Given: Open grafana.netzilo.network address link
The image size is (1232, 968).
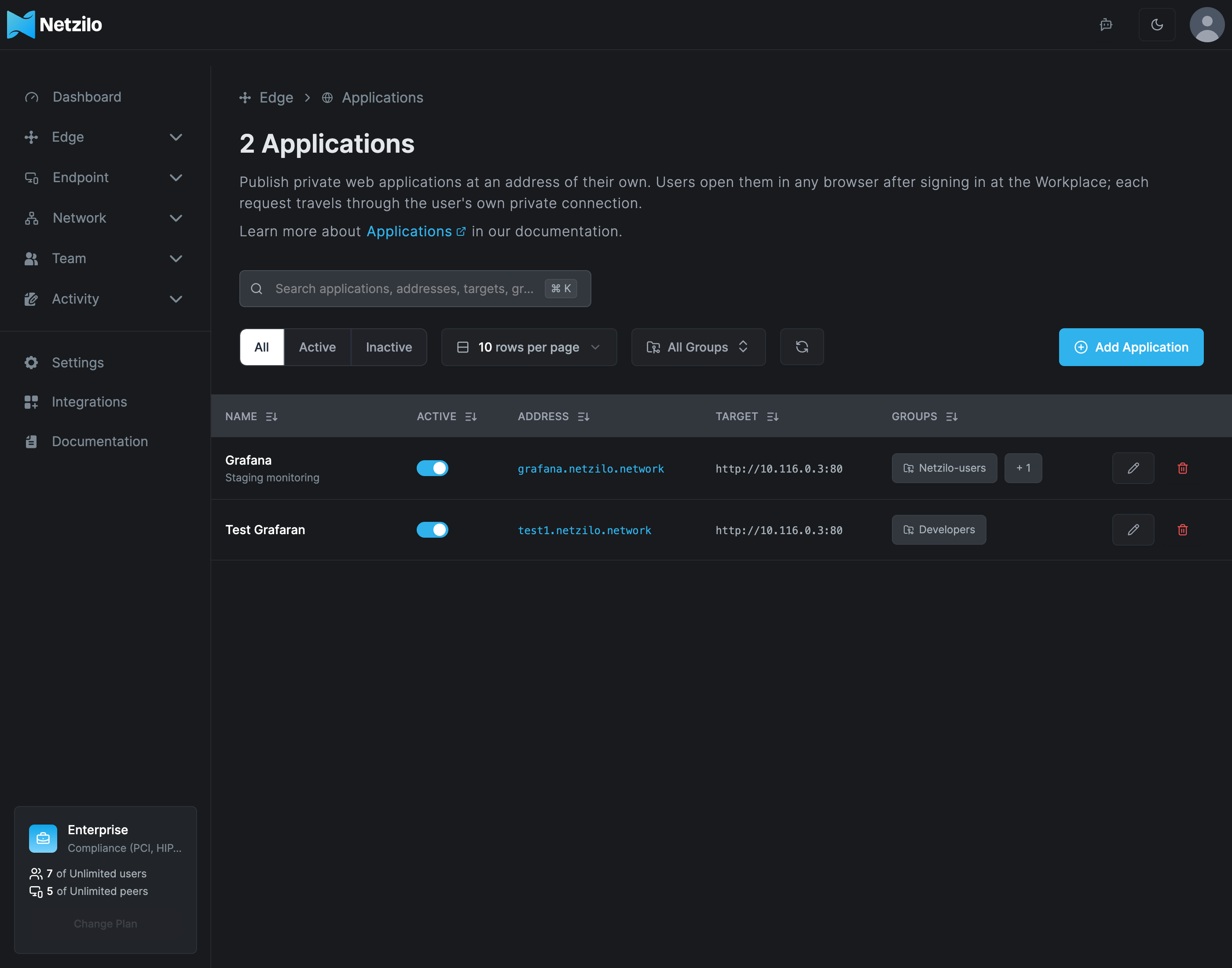Looking at the screenshot, I should click(590, 469).
